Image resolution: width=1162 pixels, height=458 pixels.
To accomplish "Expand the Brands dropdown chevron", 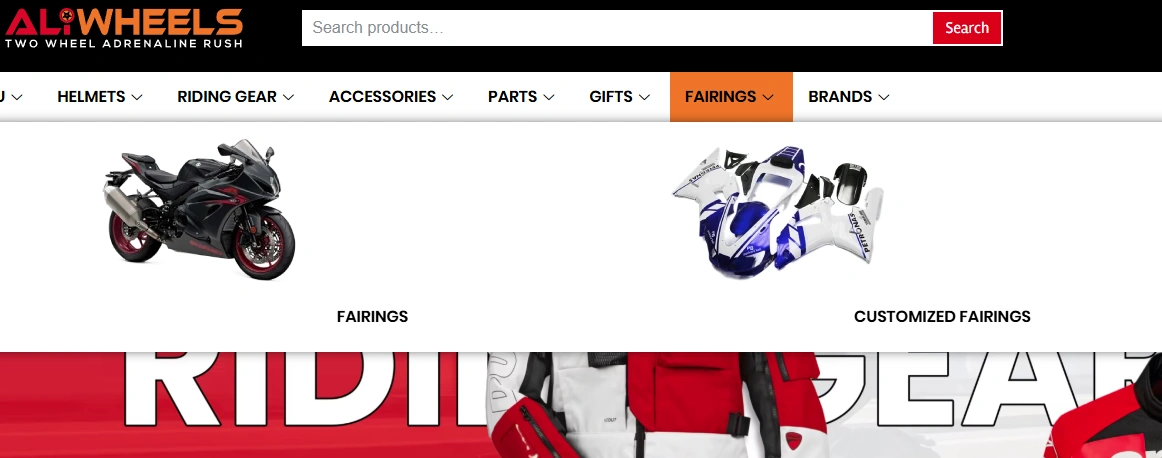I will click(x=883, y=97).
